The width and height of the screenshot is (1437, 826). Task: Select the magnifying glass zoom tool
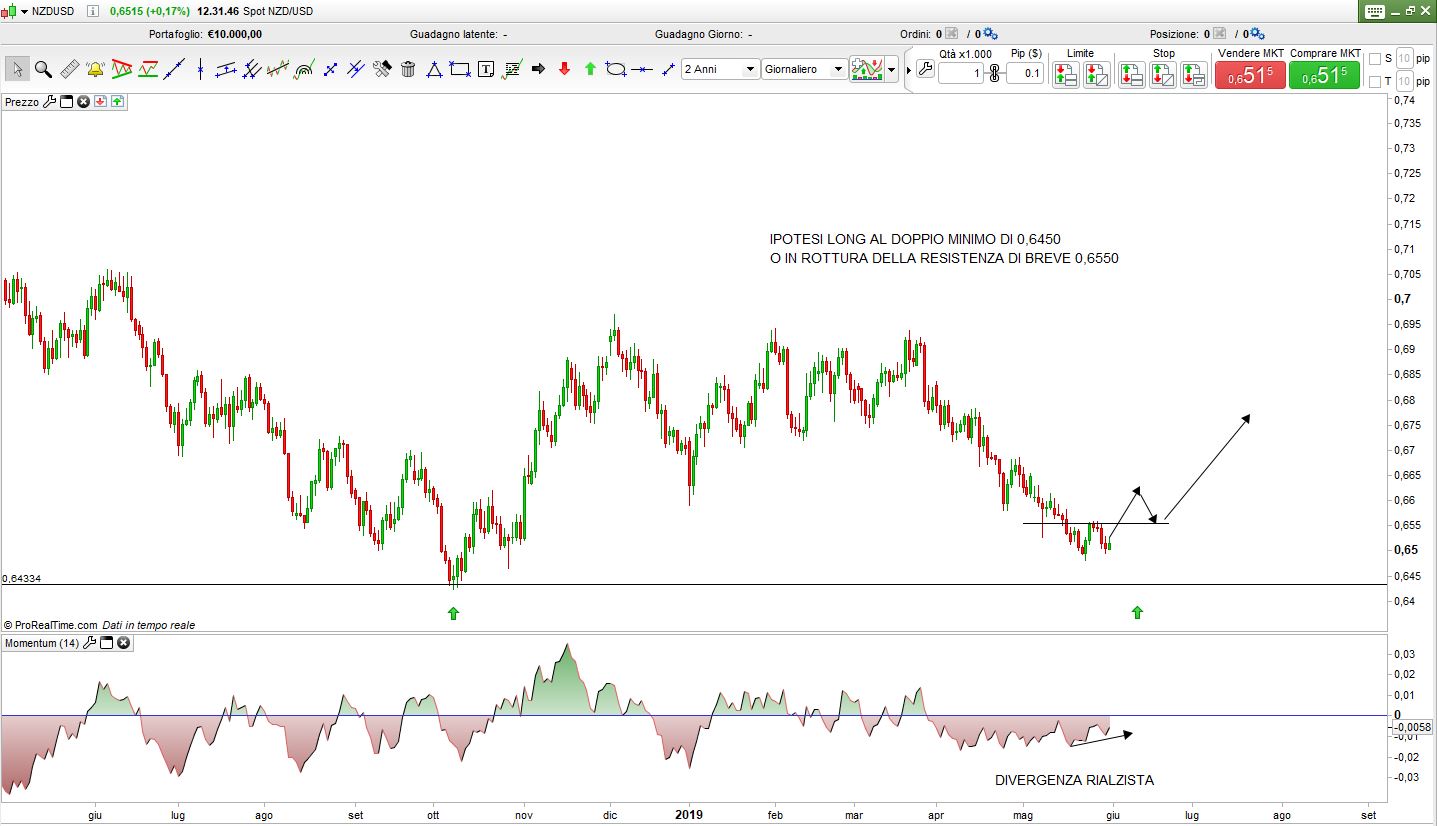43,69
